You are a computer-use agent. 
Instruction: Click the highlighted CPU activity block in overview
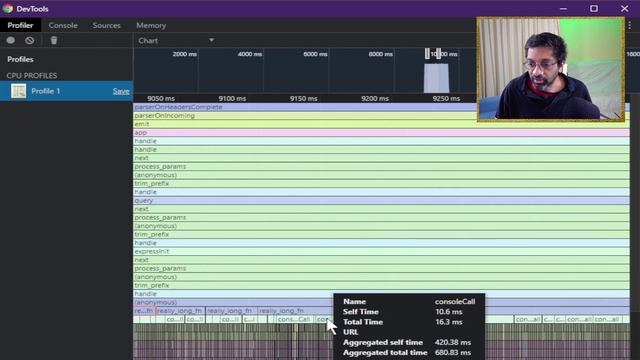pyautogui.click(x=436, y=78)
